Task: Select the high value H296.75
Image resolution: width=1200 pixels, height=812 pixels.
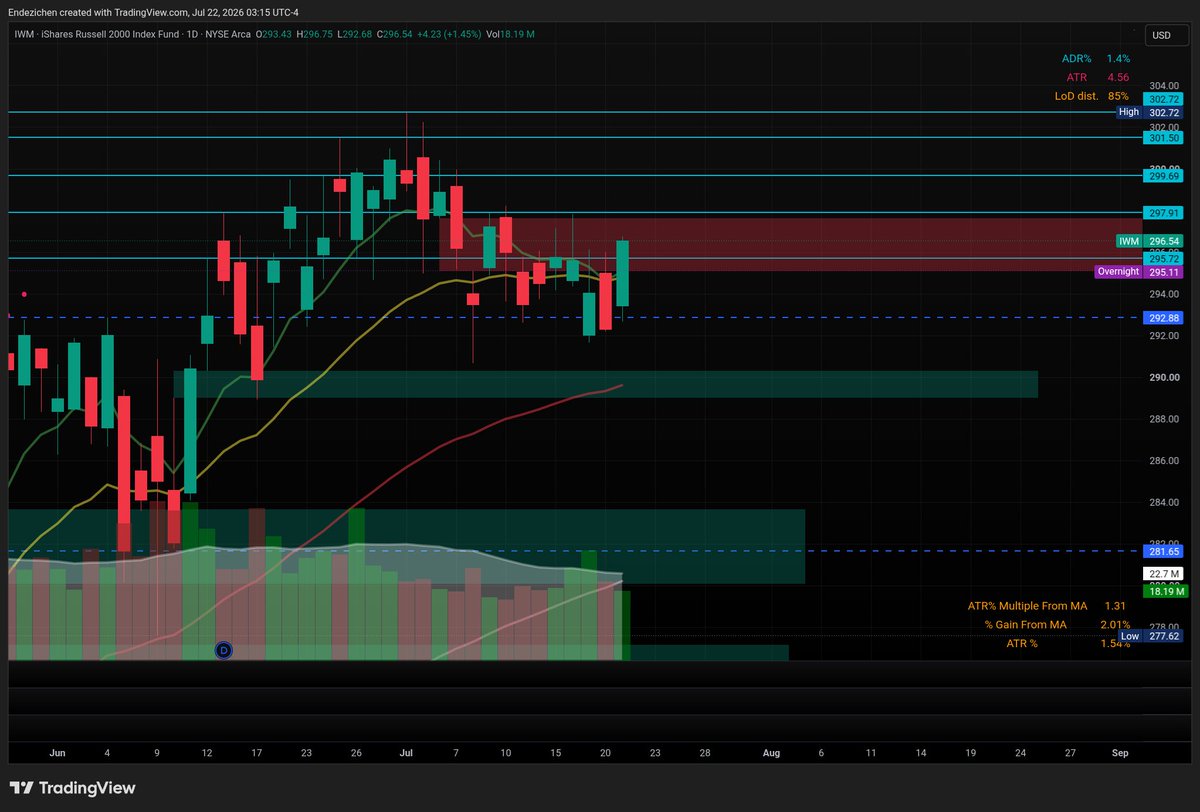Action: 316,34
